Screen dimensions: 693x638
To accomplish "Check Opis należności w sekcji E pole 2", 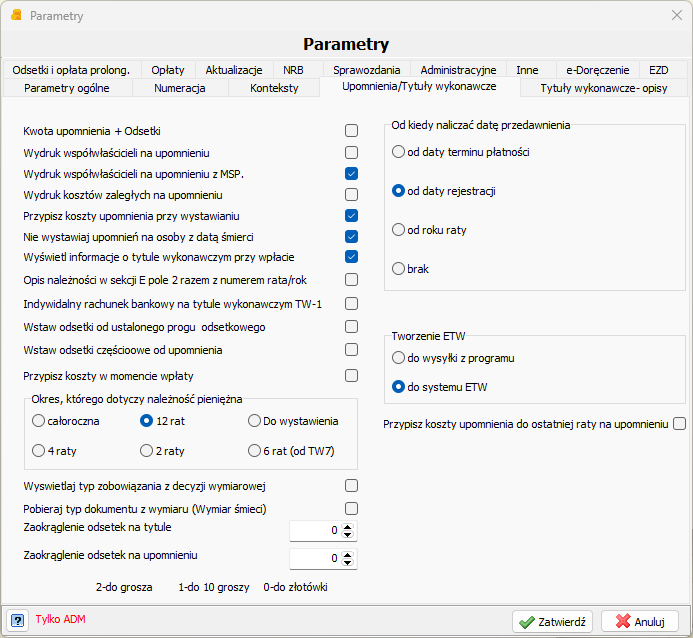I will [x=351, y=280].
